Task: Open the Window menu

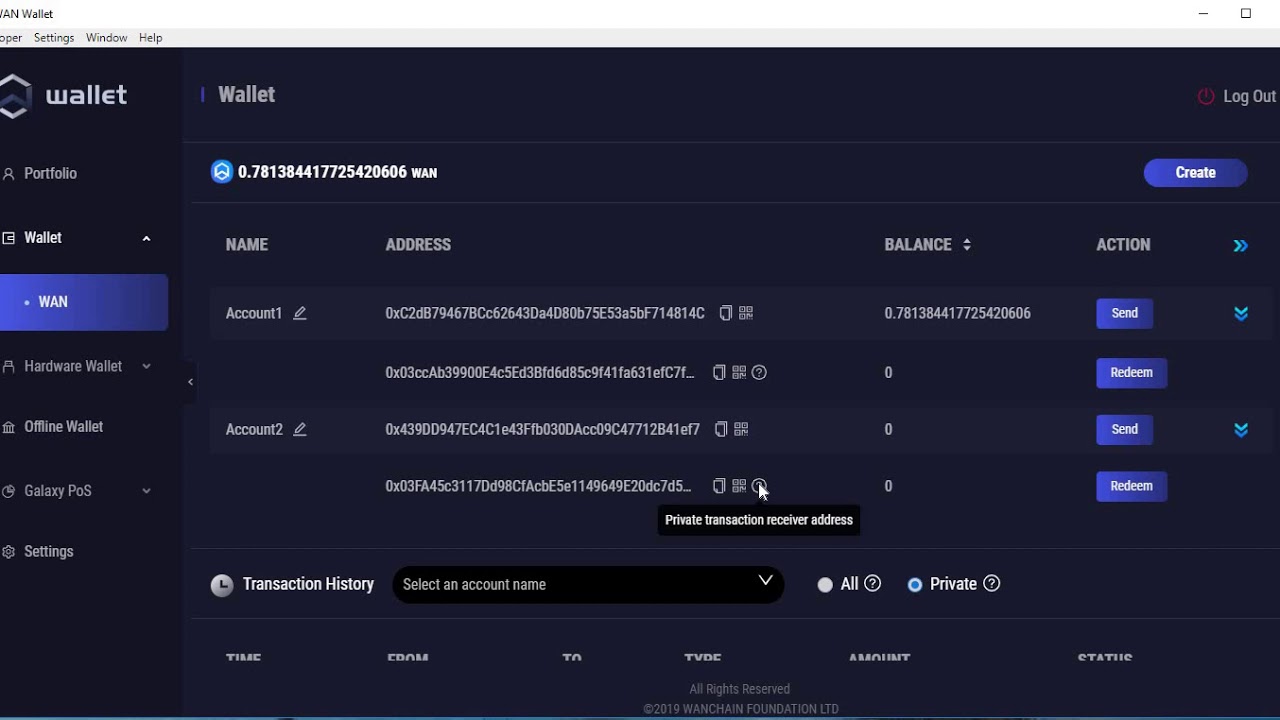Action: point(106,37)
